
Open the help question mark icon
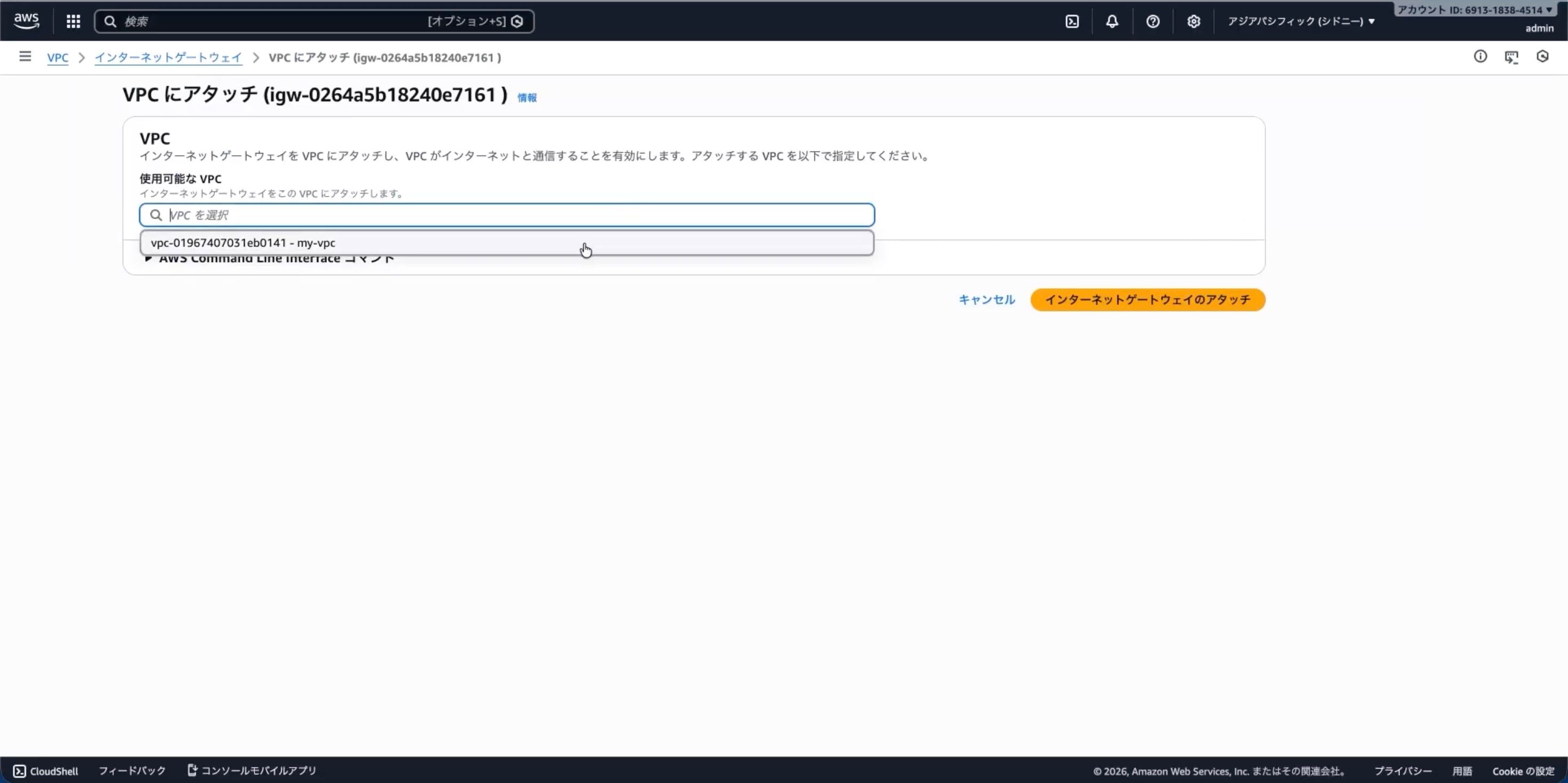tap(1152, 21)
